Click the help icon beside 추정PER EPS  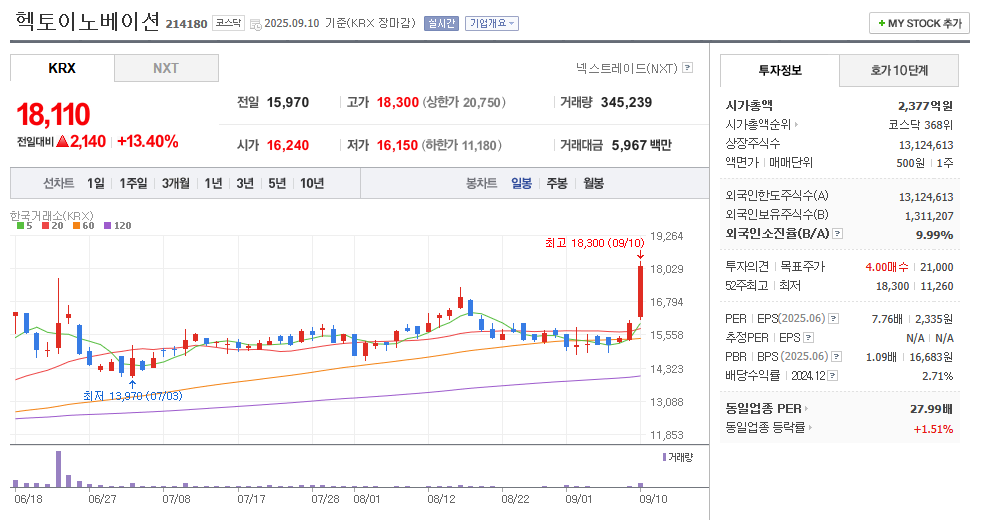(808, 337)
